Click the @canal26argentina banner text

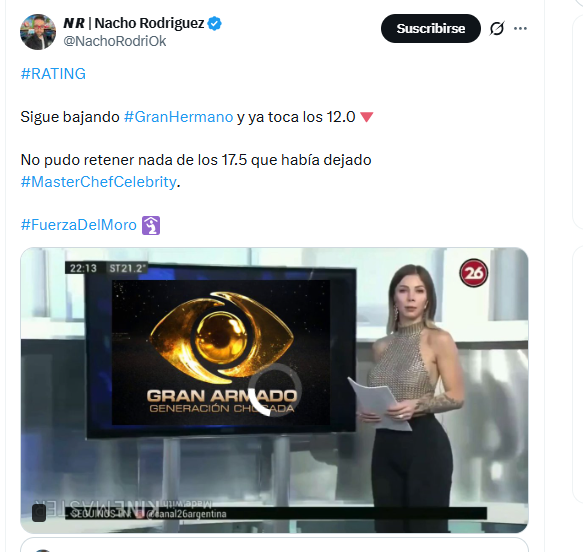186,514
